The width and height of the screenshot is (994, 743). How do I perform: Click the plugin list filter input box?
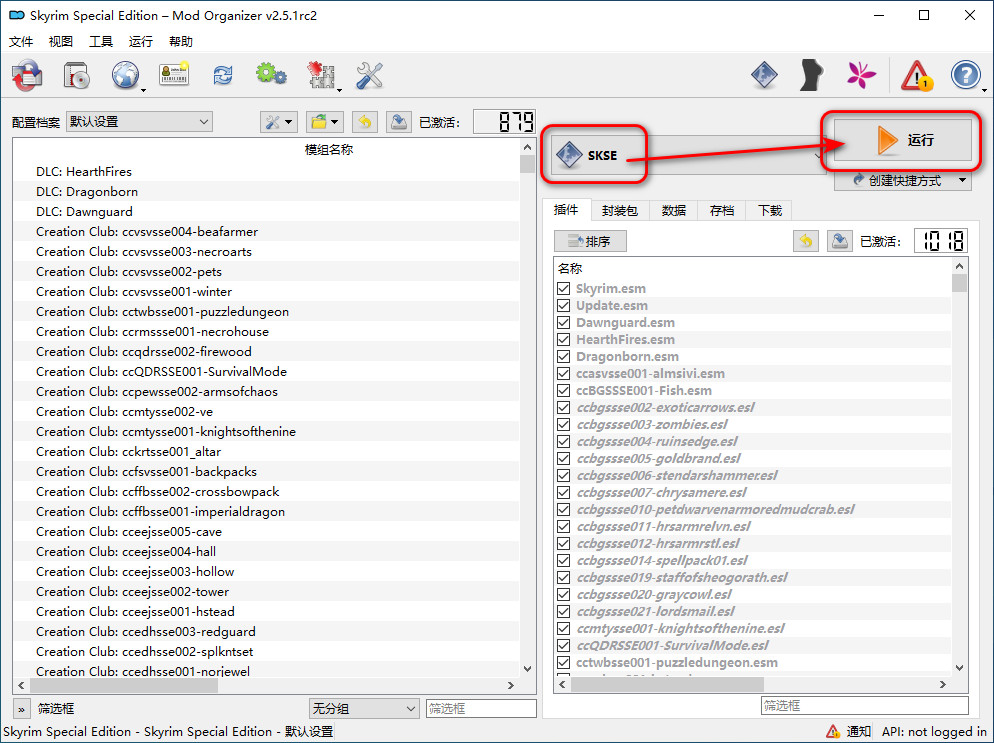[x=851, y=705]
